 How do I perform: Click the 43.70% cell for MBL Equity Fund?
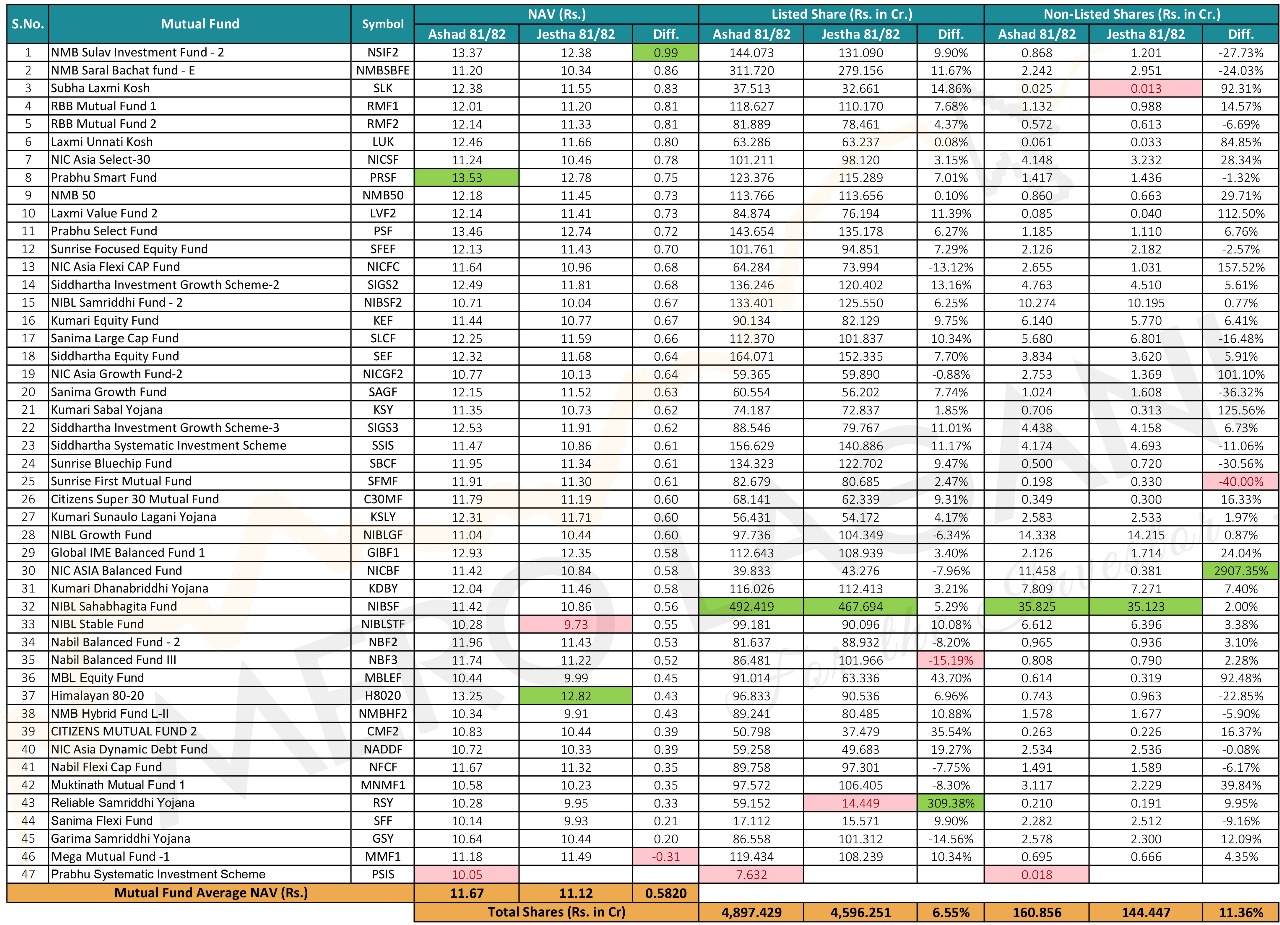click(951, 678)
